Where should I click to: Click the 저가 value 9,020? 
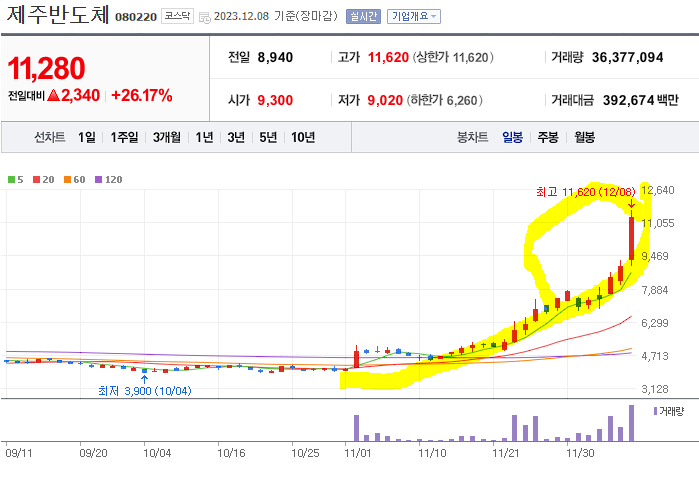point(385,100)
